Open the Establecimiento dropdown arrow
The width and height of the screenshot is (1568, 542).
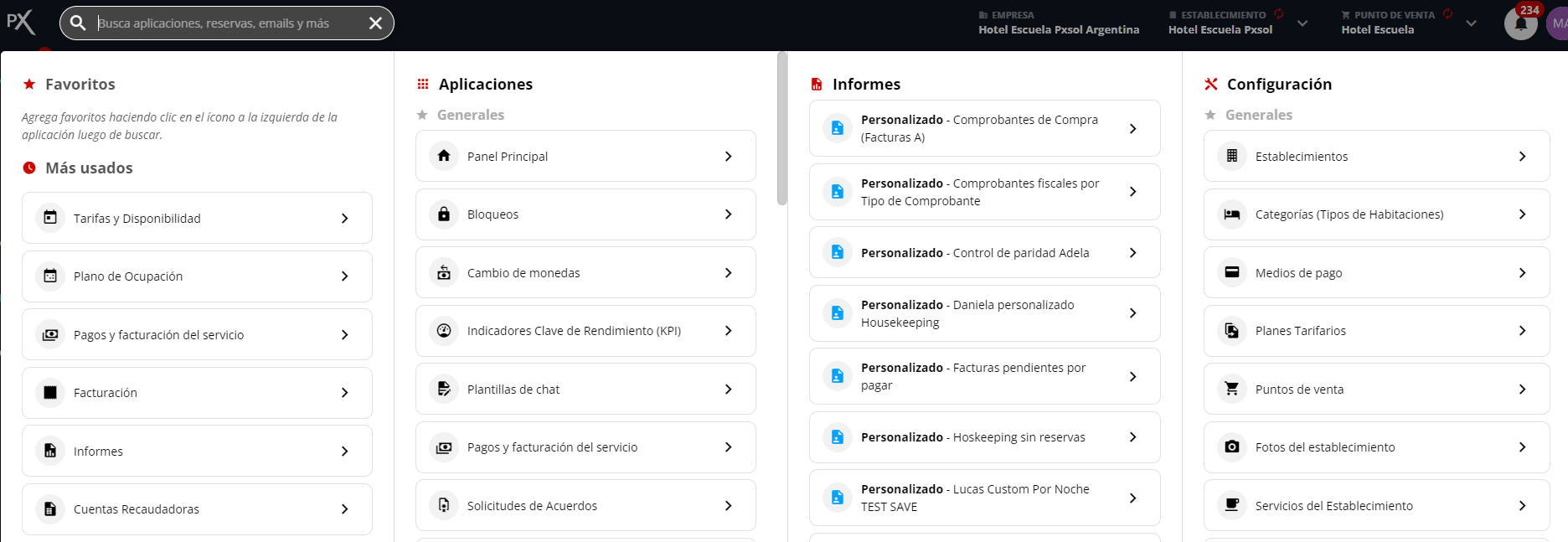1302,23
